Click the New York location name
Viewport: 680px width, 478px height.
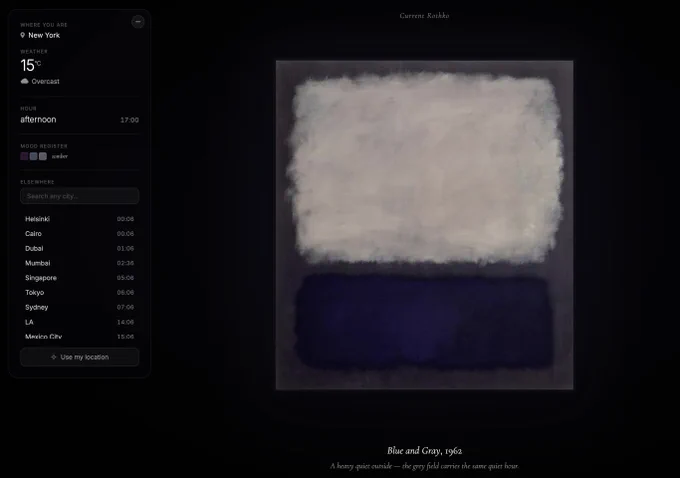tap(44, 35)
